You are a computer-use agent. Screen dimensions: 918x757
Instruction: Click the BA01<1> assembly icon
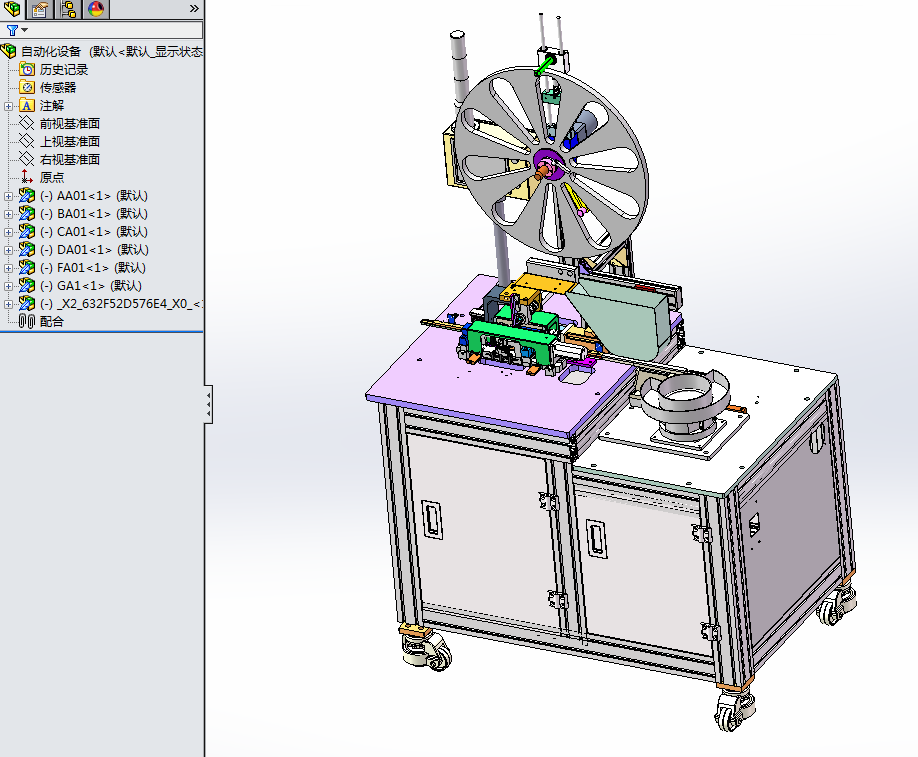27,214
